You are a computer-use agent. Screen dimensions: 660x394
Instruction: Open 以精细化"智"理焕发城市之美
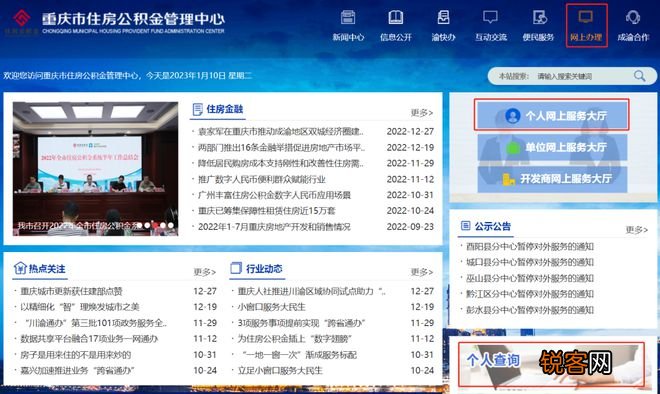click(80, 307)
